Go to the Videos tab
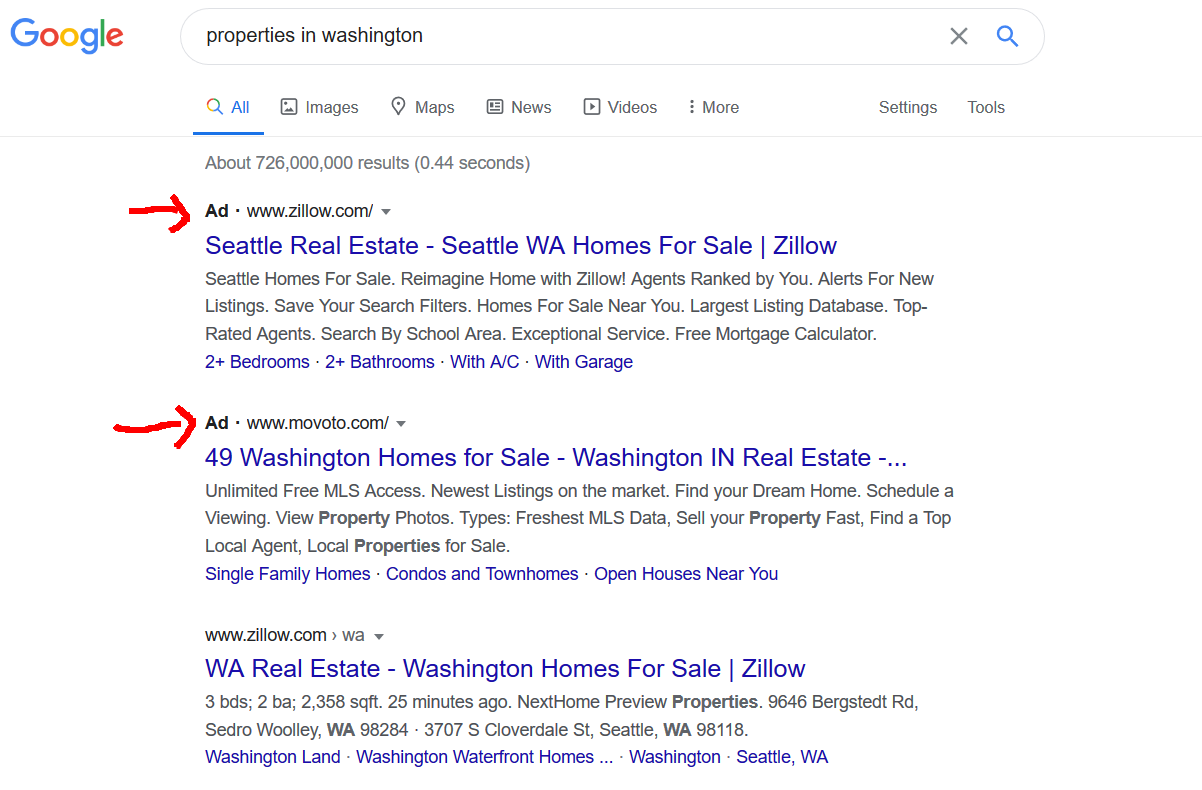The width and height of the screenshot is (1202, 790). [x=620, y=107]
